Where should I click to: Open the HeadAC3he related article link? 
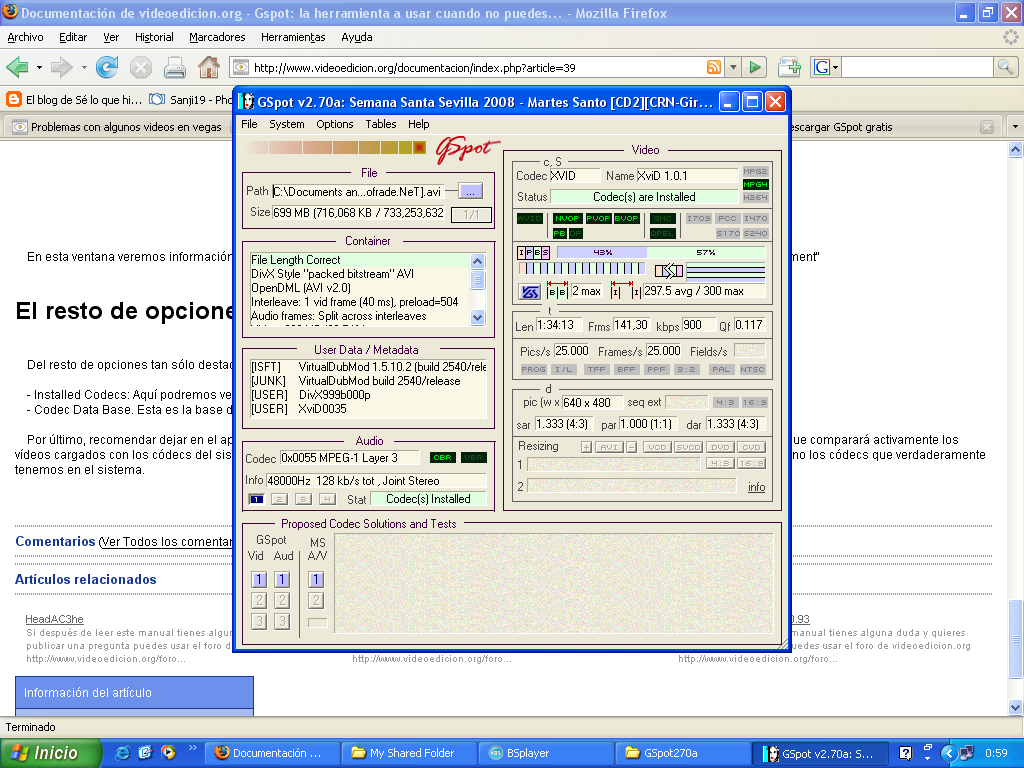coord(54,619)
